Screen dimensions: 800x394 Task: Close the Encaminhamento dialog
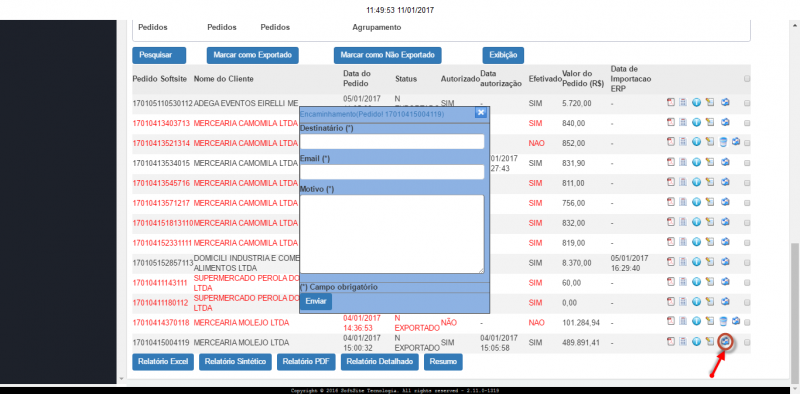pyautogui.click(x=481, y=113)
